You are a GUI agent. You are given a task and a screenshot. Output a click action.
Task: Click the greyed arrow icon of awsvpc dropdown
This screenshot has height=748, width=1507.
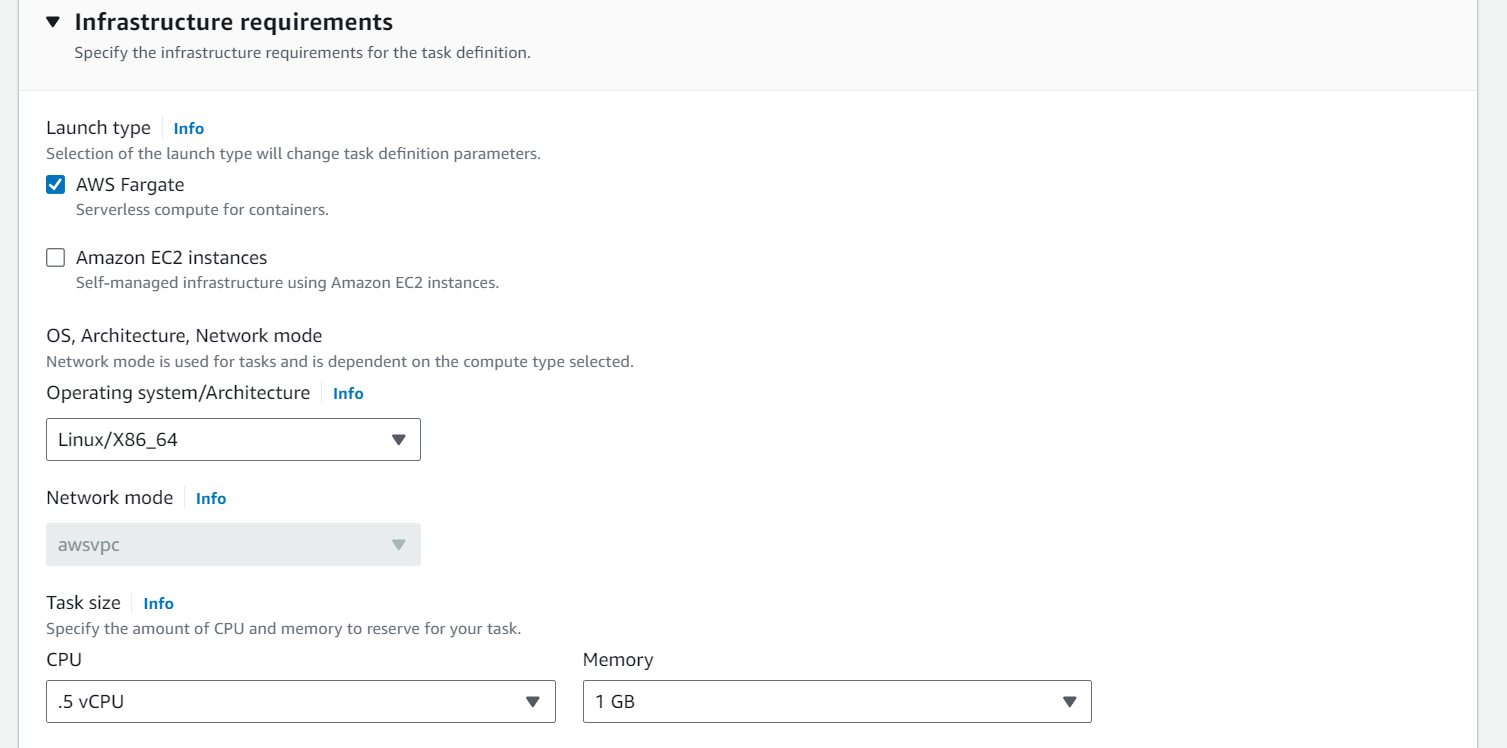(x=398, y=545)
